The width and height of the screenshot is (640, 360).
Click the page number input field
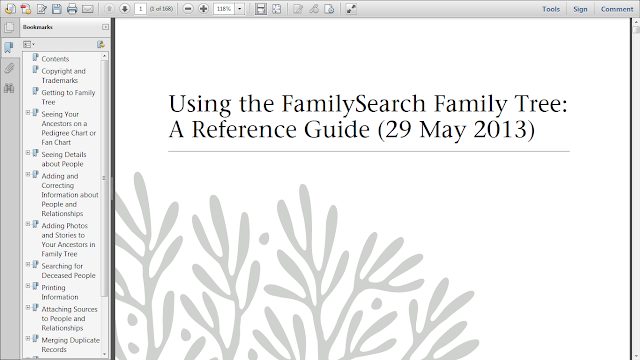coord(140,9)
